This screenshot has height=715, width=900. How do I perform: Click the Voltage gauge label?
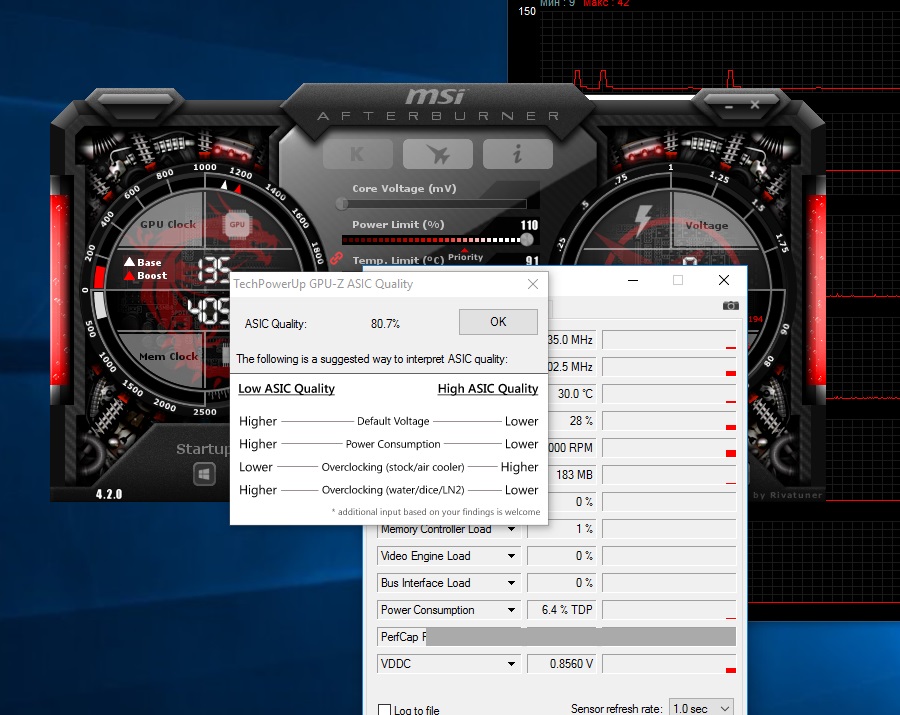[707, 226]
